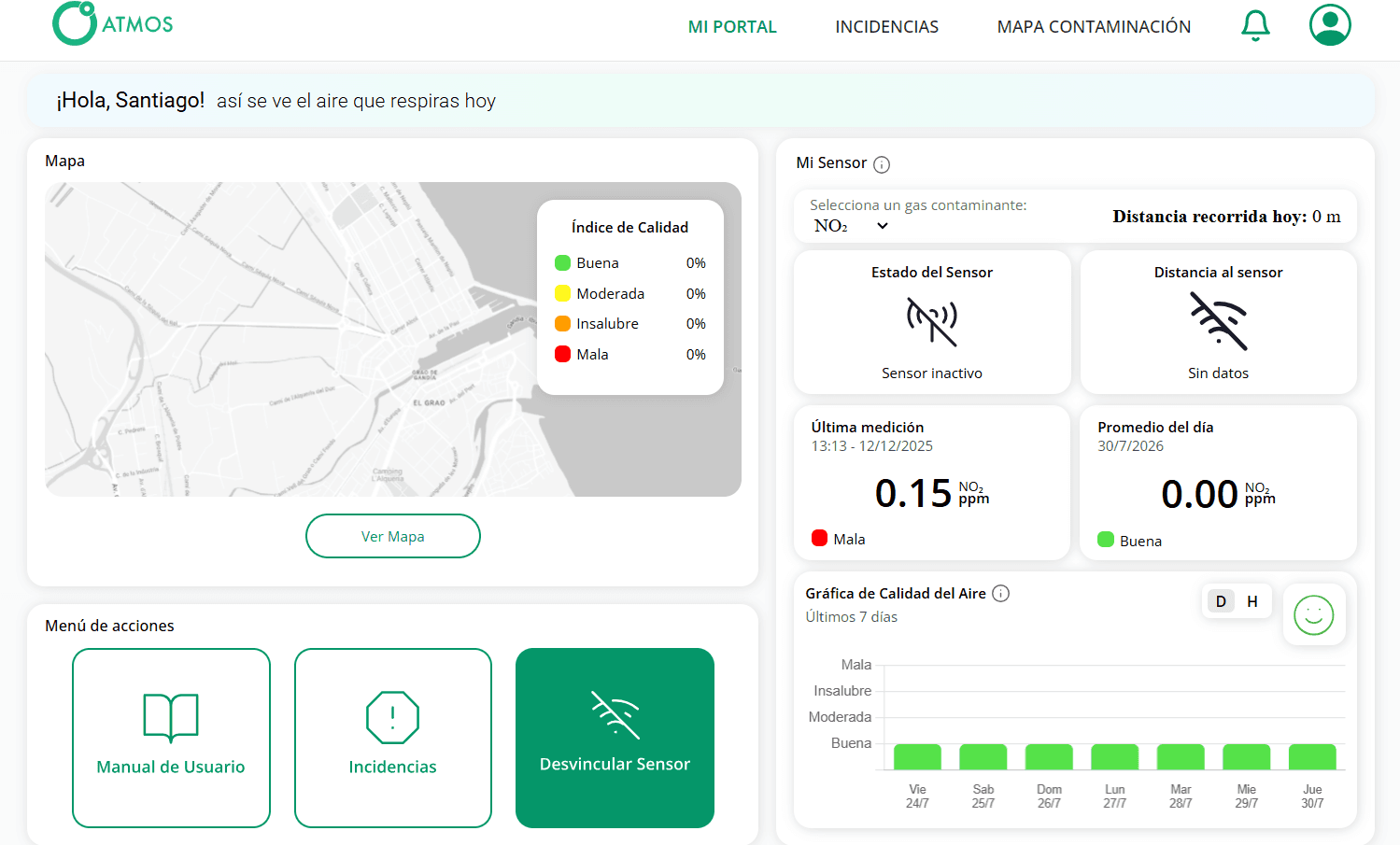Screen dimensions: 1400x845
Task: Click info icon beside Mi Sensor
Action: click(x=882, y=164)
